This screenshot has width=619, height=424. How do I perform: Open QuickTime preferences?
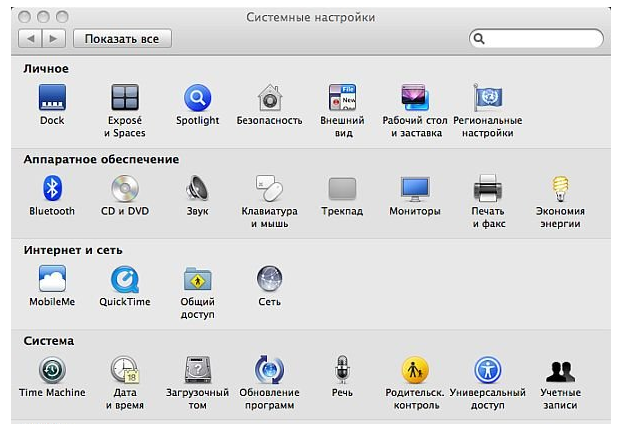(125, 279)
